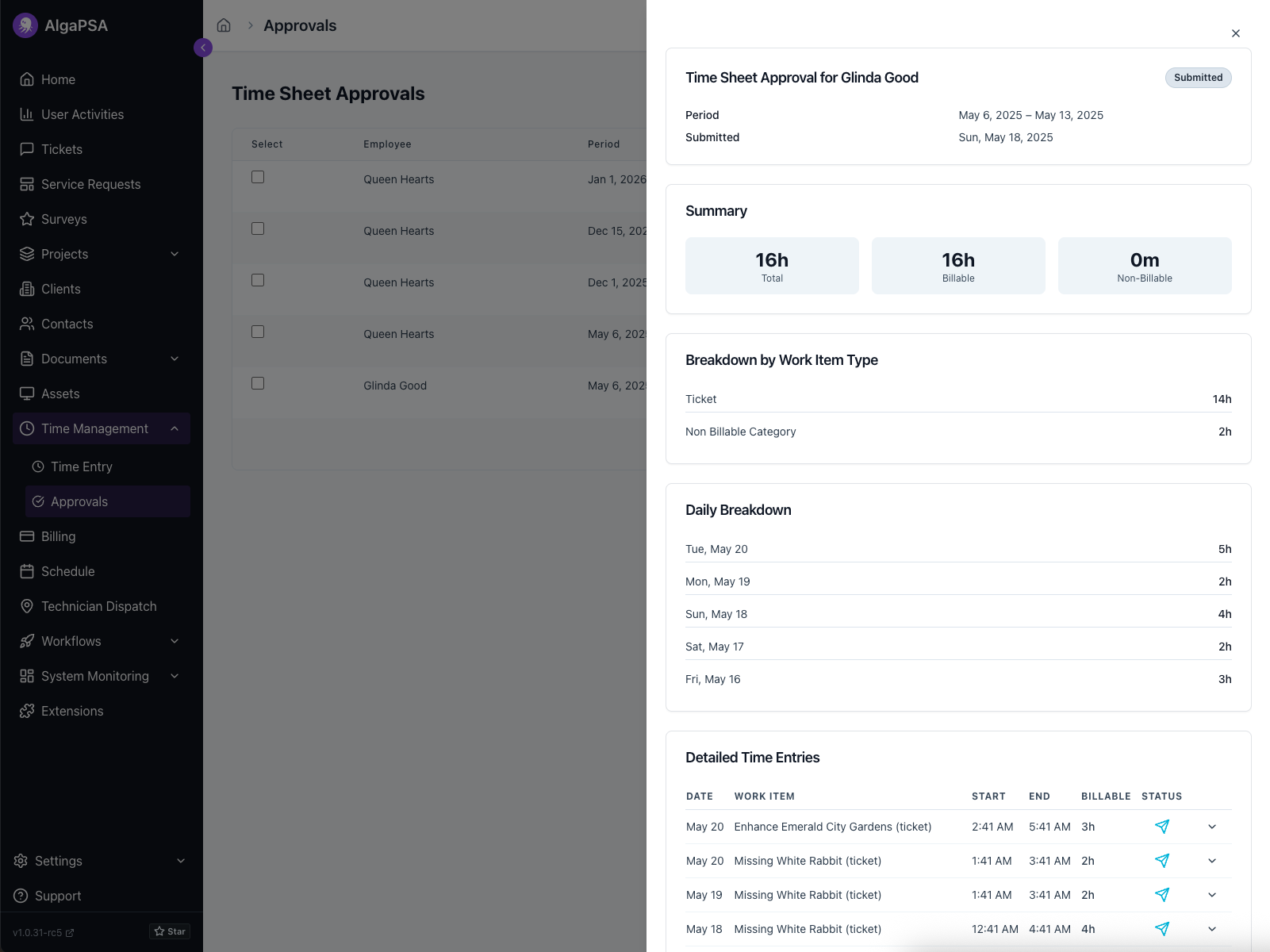
Task: Click the Non Billable Category row
Action: [958, 432]
